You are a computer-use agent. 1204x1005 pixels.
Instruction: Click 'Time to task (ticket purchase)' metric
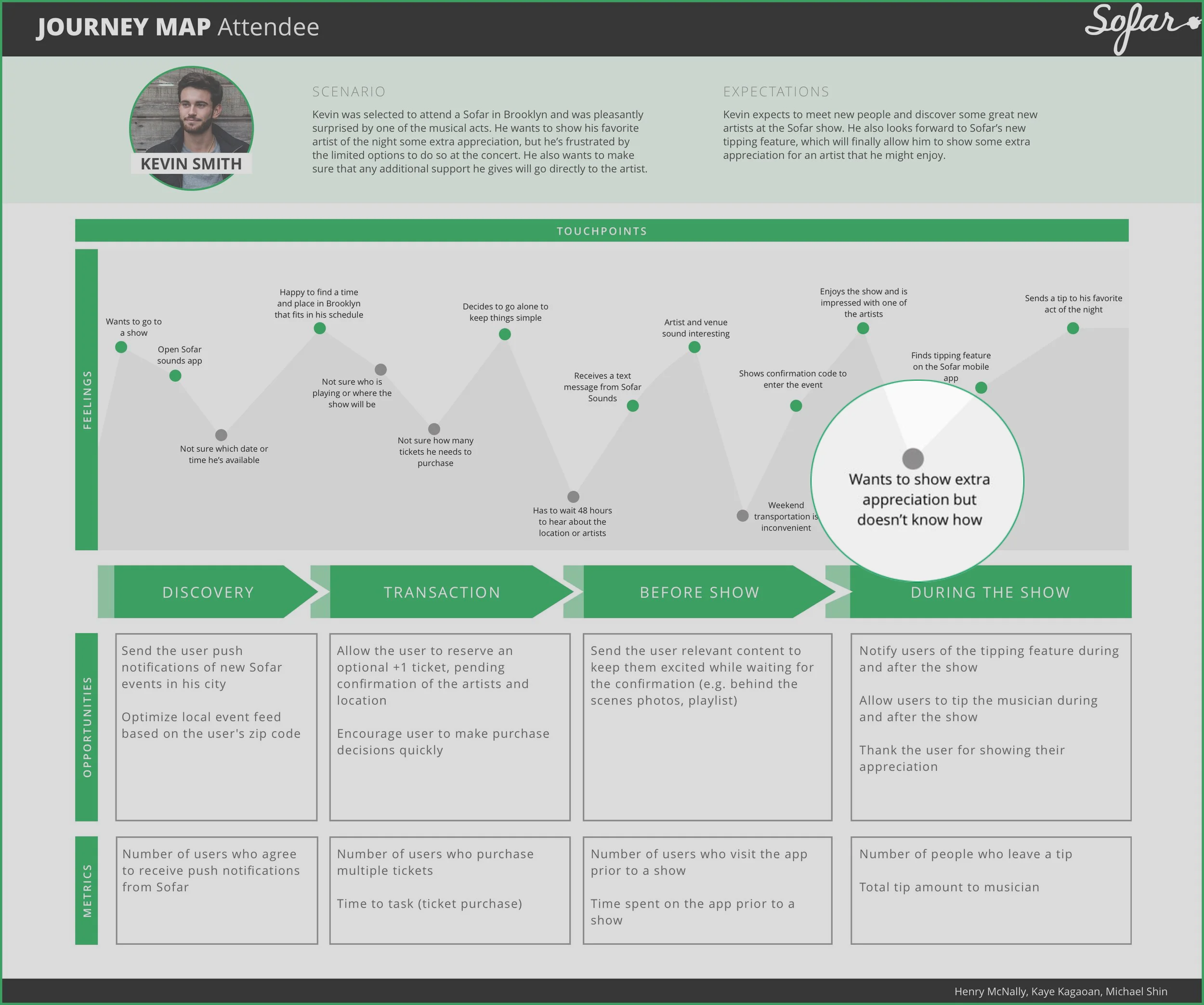[x=430, y=904]
